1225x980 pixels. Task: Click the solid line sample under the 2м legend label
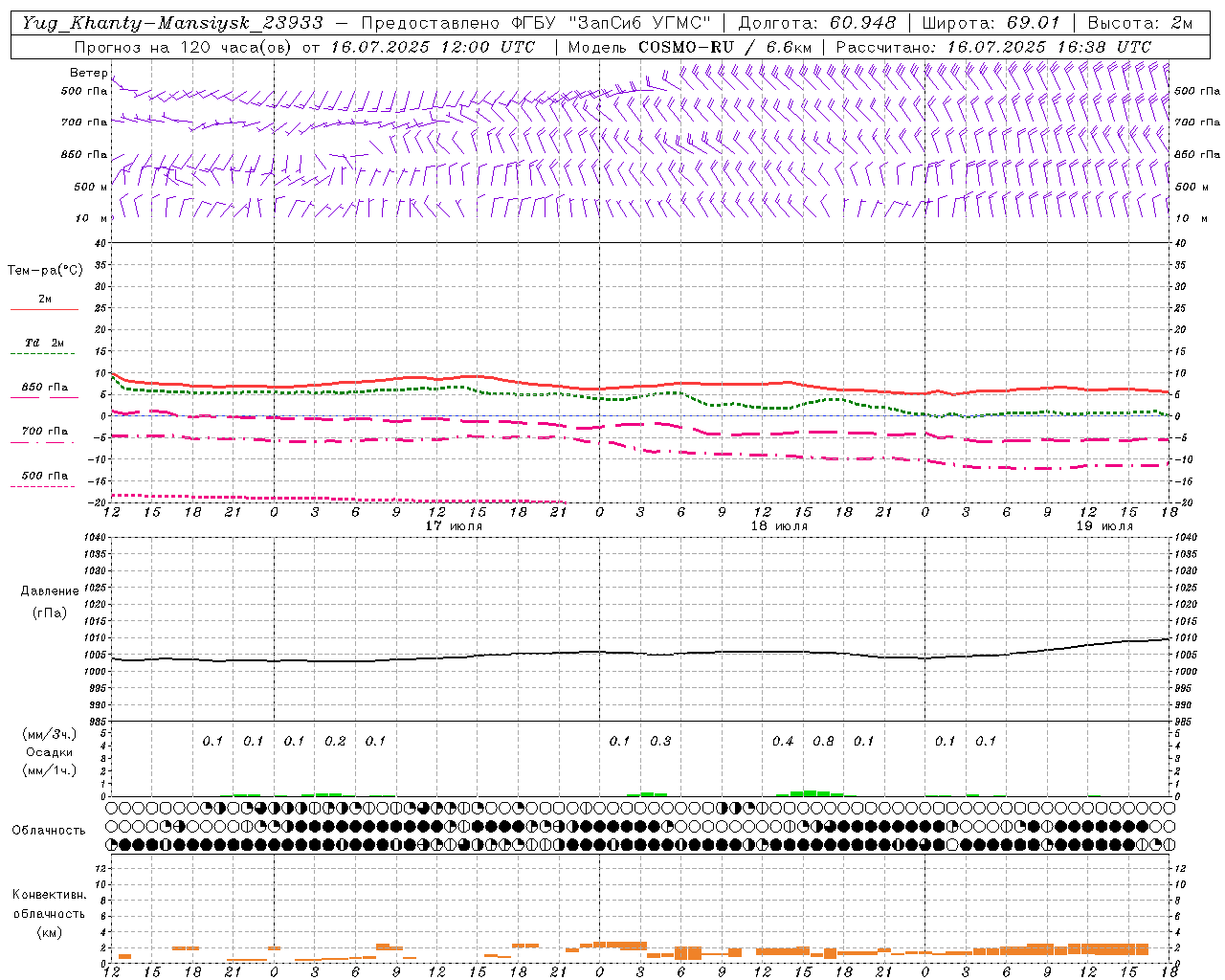(x=44, y=309)
